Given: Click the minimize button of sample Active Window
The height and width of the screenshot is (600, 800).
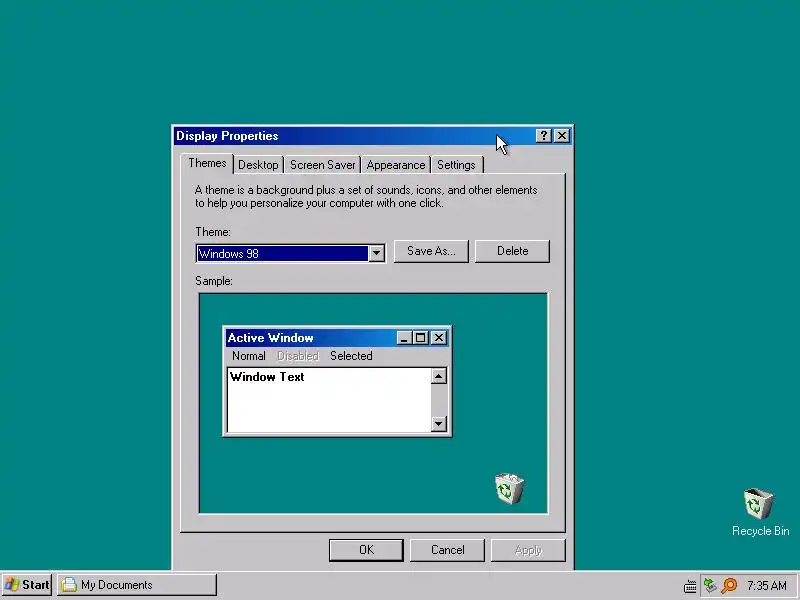Looking at the screenshot, I should coord(404,338).
